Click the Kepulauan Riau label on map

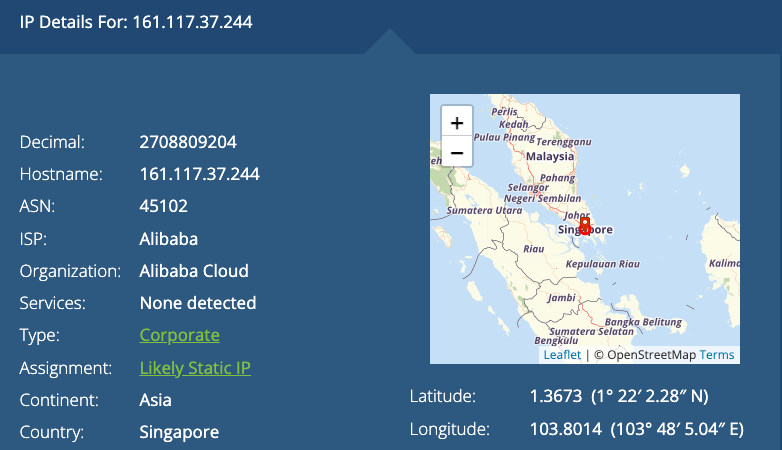point(601,264)
